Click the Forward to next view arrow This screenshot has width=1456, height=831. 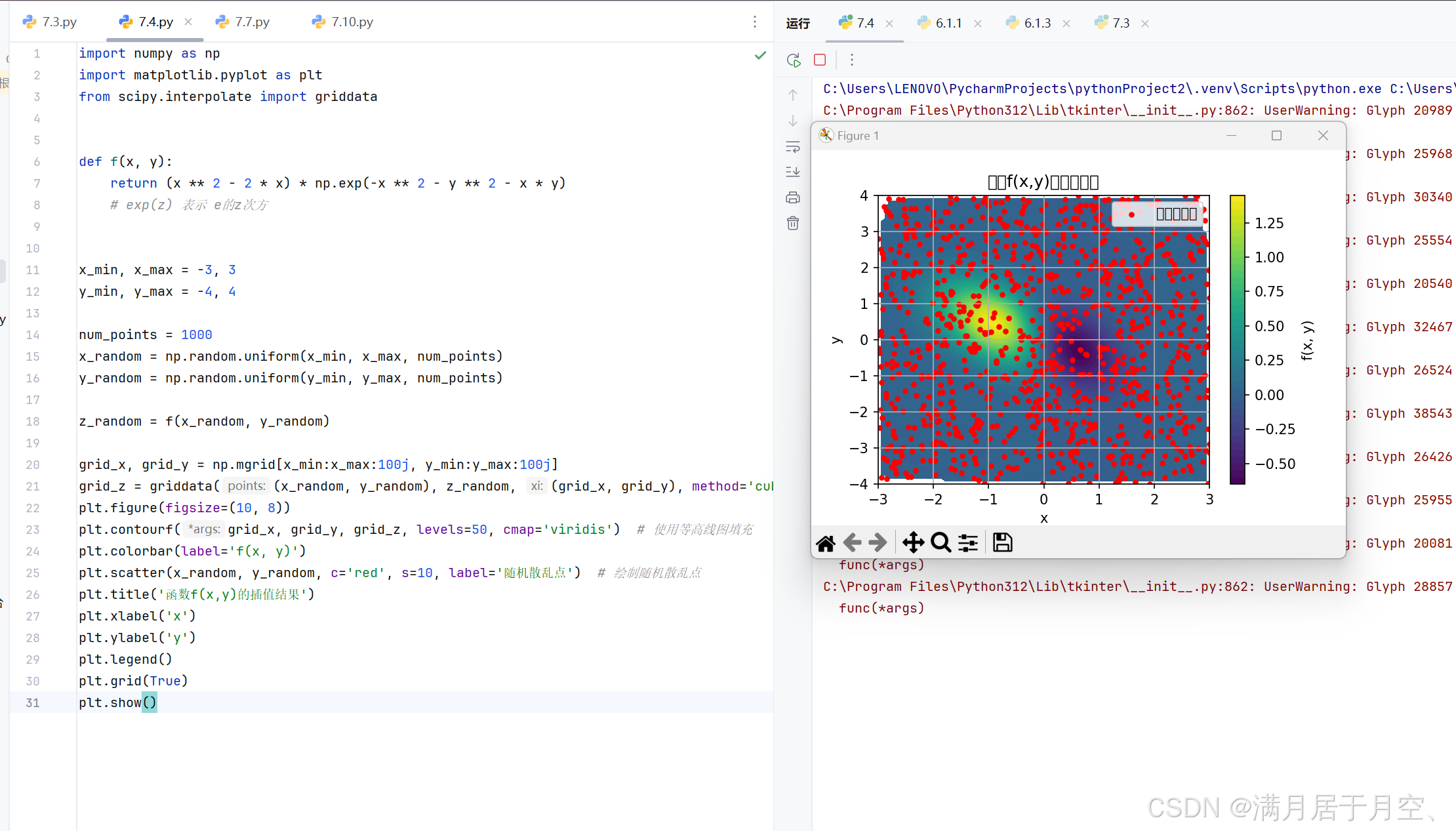tap(878, 542)
